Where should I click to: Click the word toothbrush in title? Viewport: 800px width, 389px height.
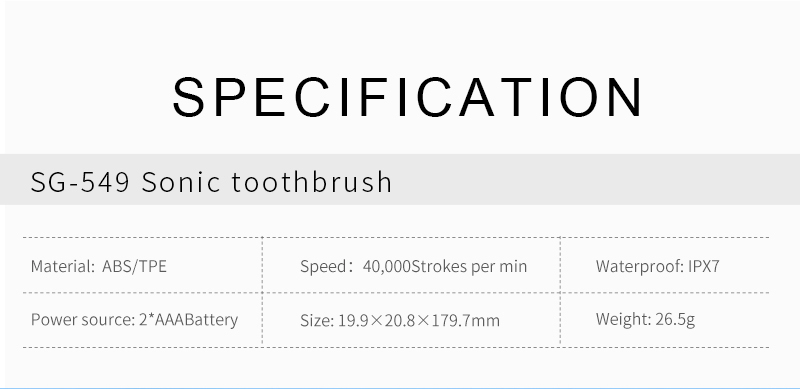[311, 182]
